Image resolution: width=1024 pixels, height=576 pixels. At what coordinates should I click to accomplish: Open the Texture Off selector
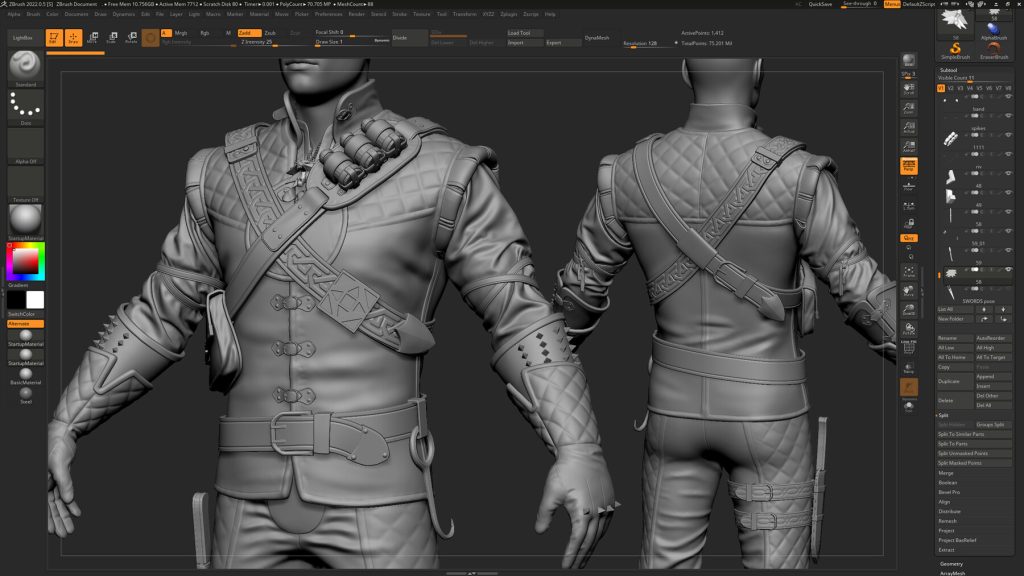pyautogui.click(x=25, y=184)
